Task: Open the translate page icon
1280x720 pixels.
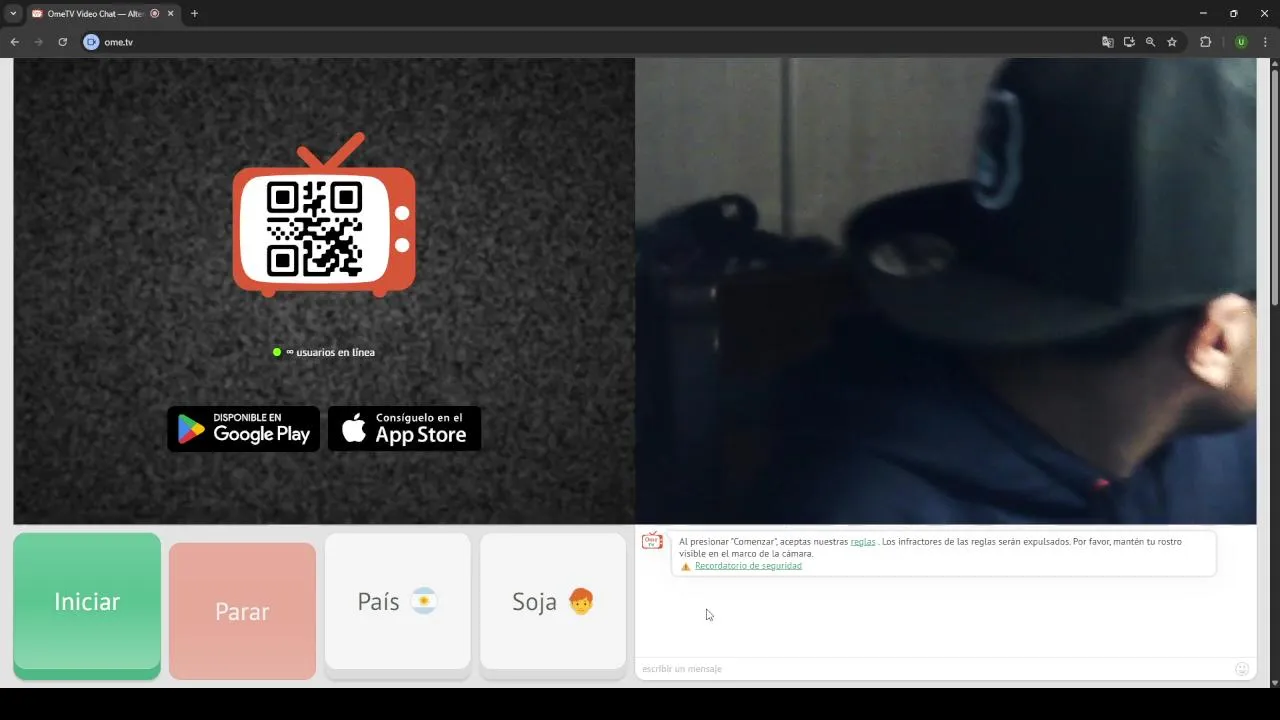Action: tap(1107, 42)
